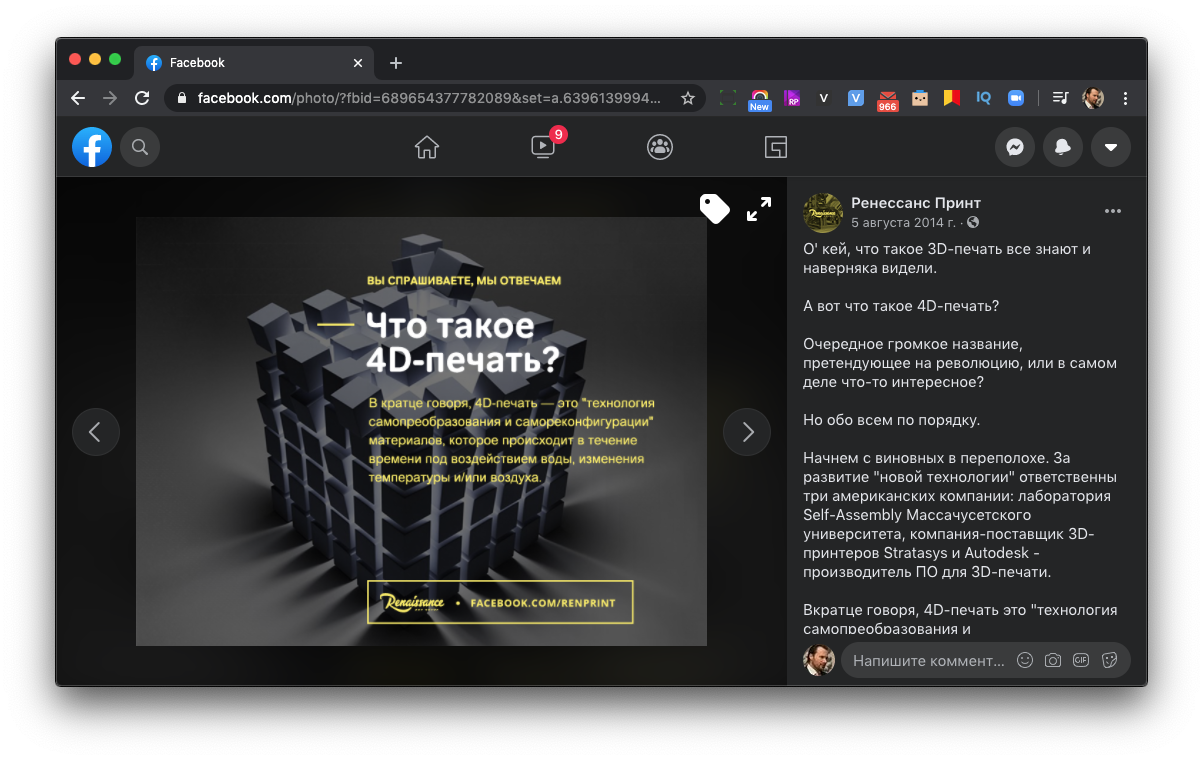1203x760 pixels.
Task: Click the public audience globe icon
Action: 973,222
